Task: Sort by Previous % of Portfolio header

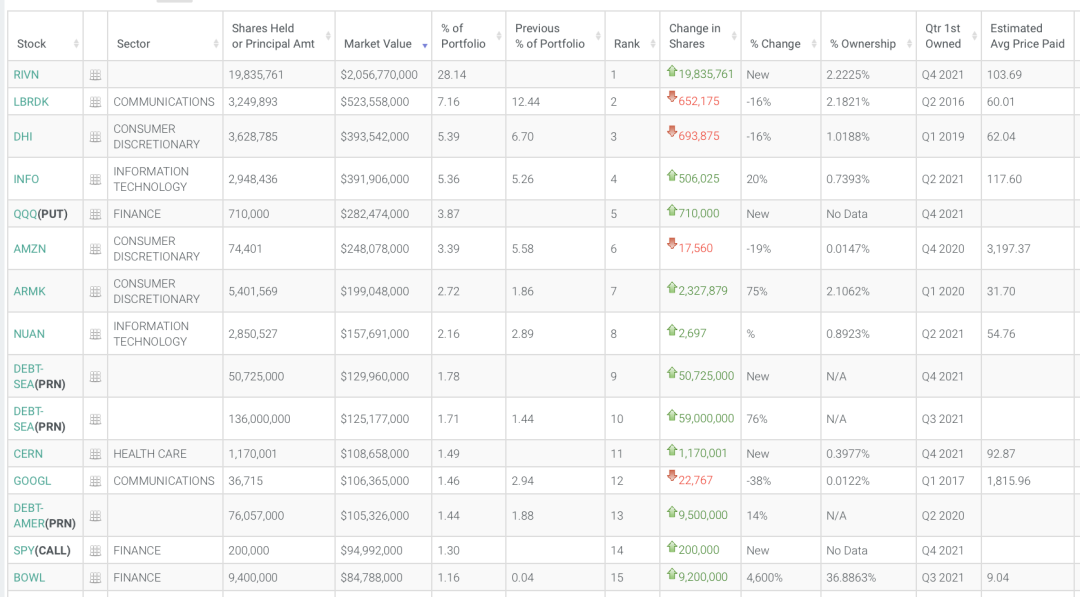Action: pos(555,36)
